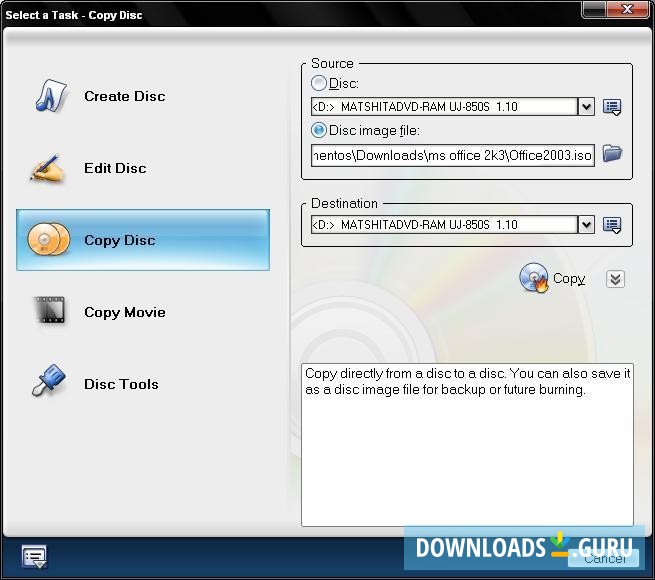
Task: Click the Copy button to start burning
Action: 553,278
